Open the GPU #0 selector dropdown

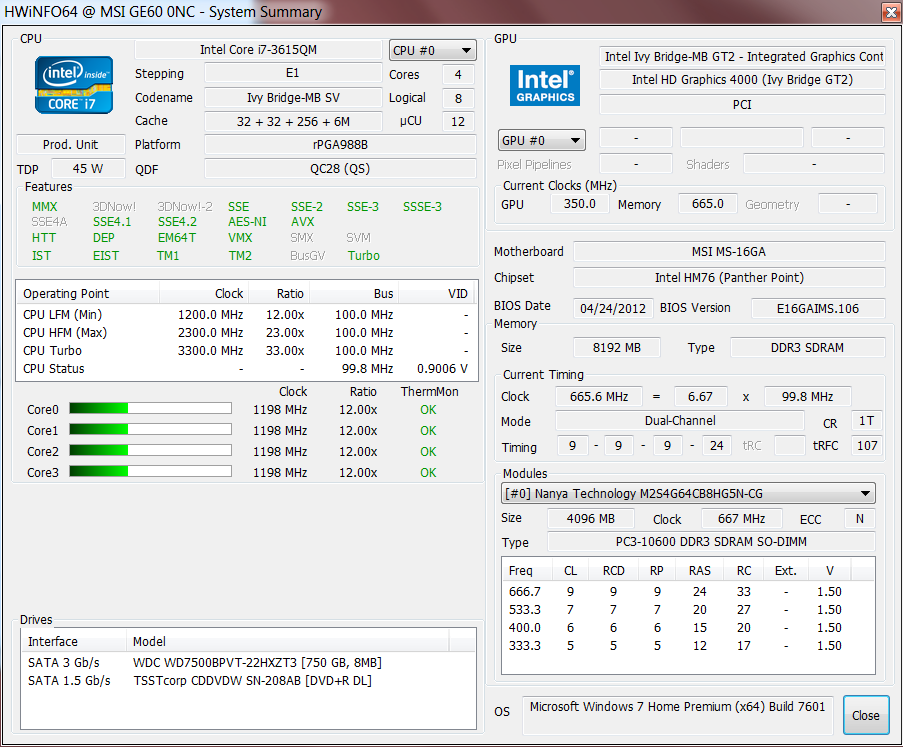click(541, 141)
